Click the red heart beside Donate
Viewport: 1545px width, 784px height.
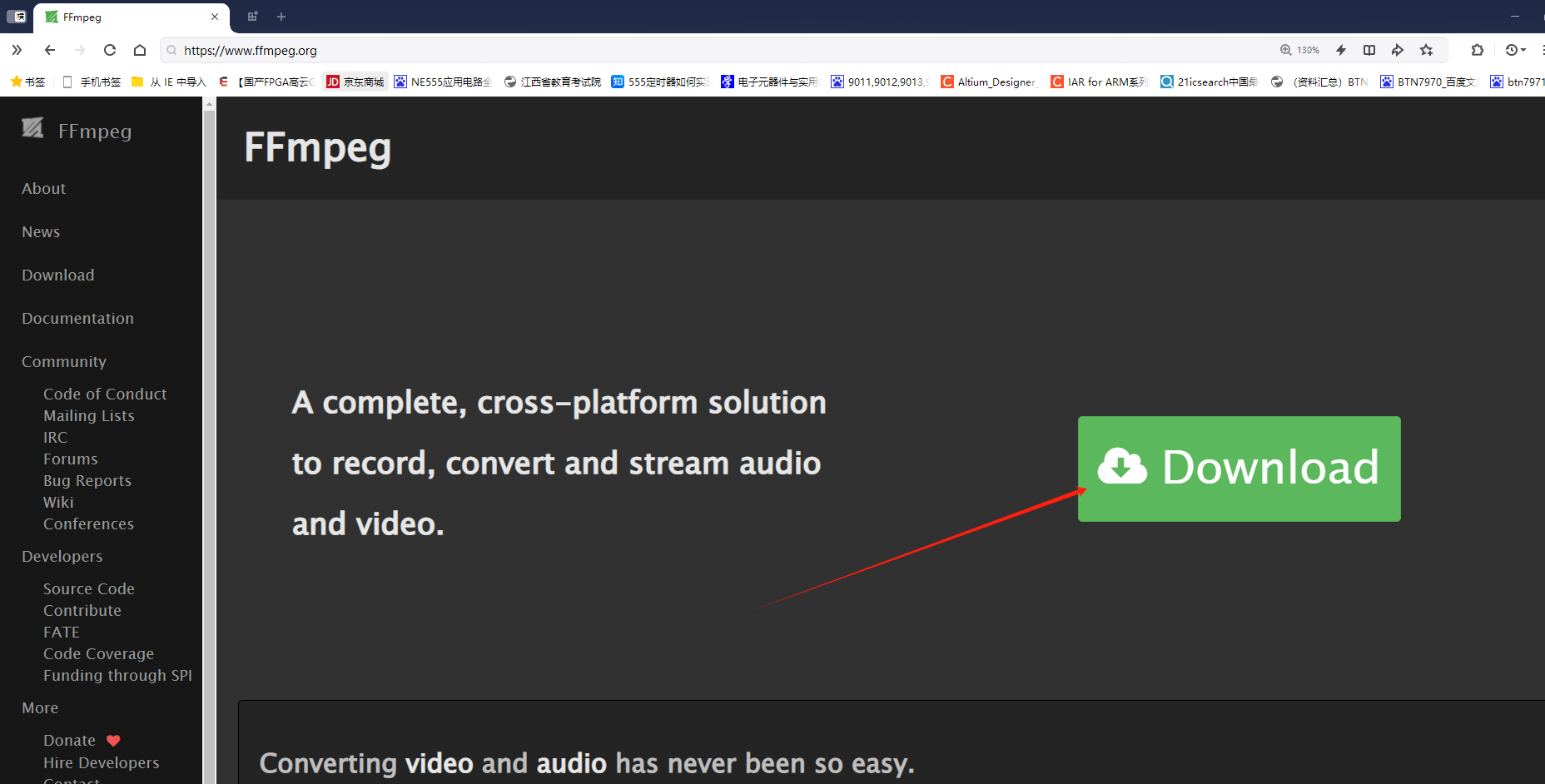113,741
